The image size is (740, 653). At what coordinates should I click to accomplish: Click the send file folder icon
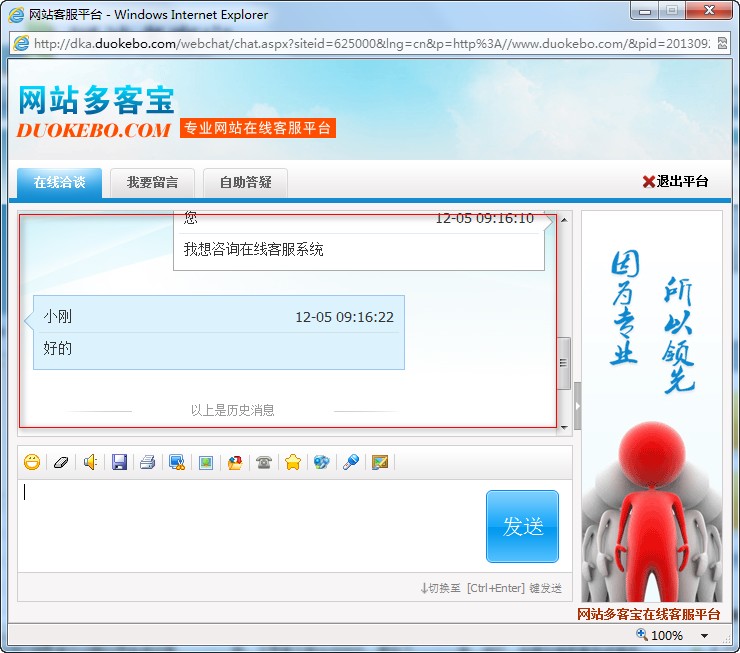pyautogui.click(x=235, y=462)
